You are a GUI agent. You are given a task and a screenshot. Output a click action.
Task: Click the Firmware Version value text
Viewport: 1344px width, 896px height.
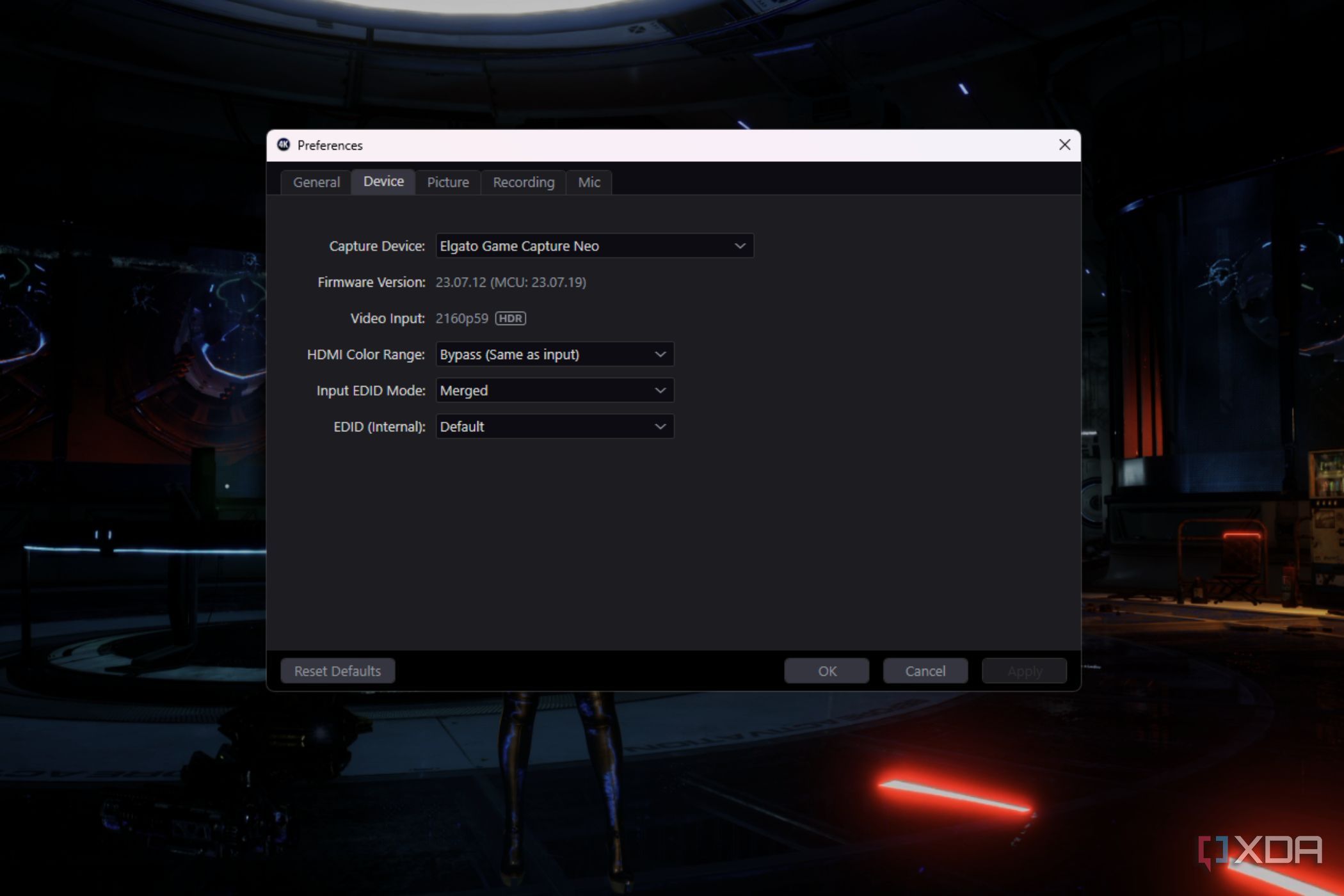point(510,282)
